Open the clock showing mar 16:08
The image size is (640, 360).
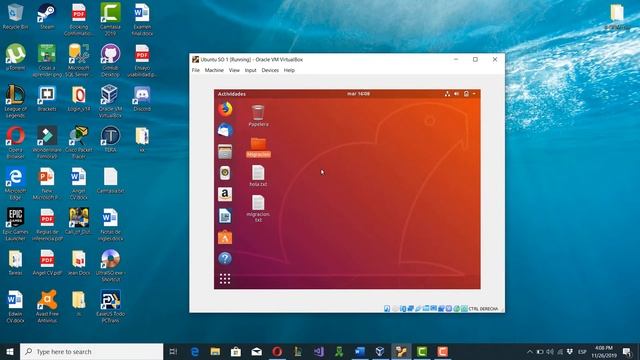[358, 94]
